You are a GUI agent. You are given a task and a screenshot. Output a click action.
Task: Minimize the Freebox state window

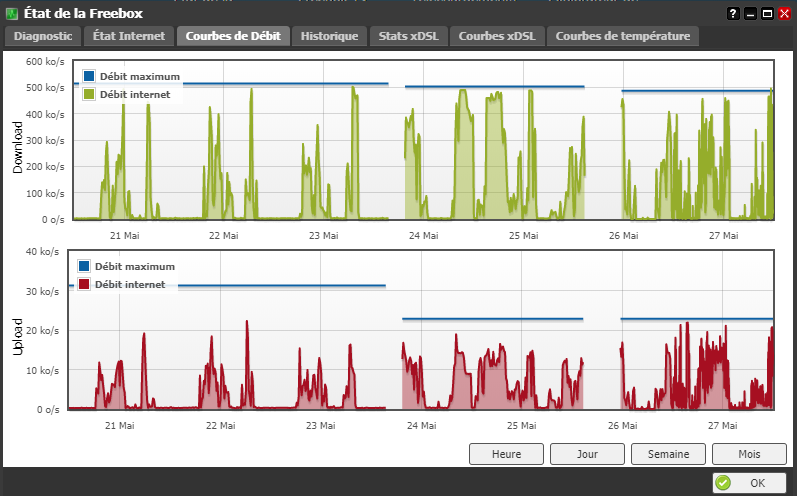coord(750,14)
